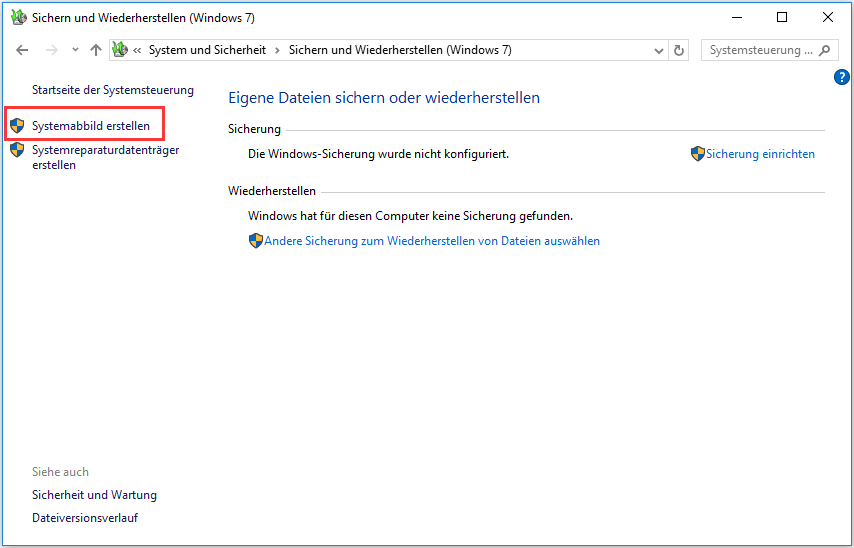
Task: Close the Sichern und Wiederherstellen window
Action: pos(828,17)
